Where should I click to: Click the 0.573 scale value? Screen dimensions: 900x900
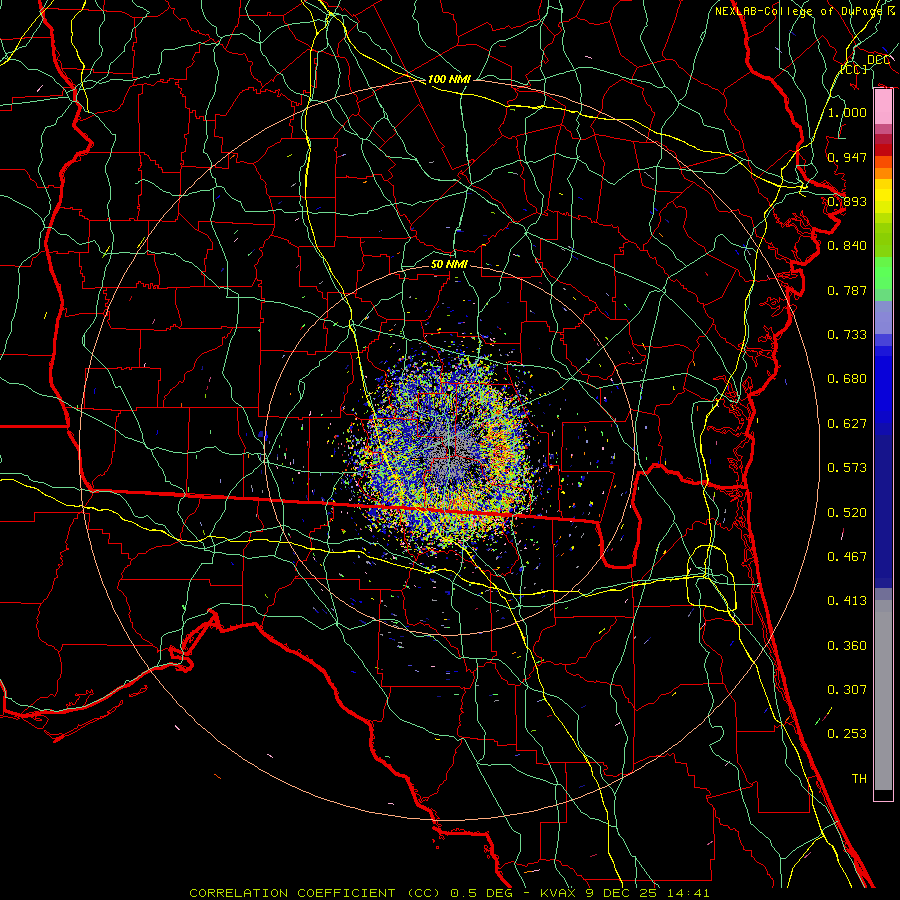[x=847, y=468]
